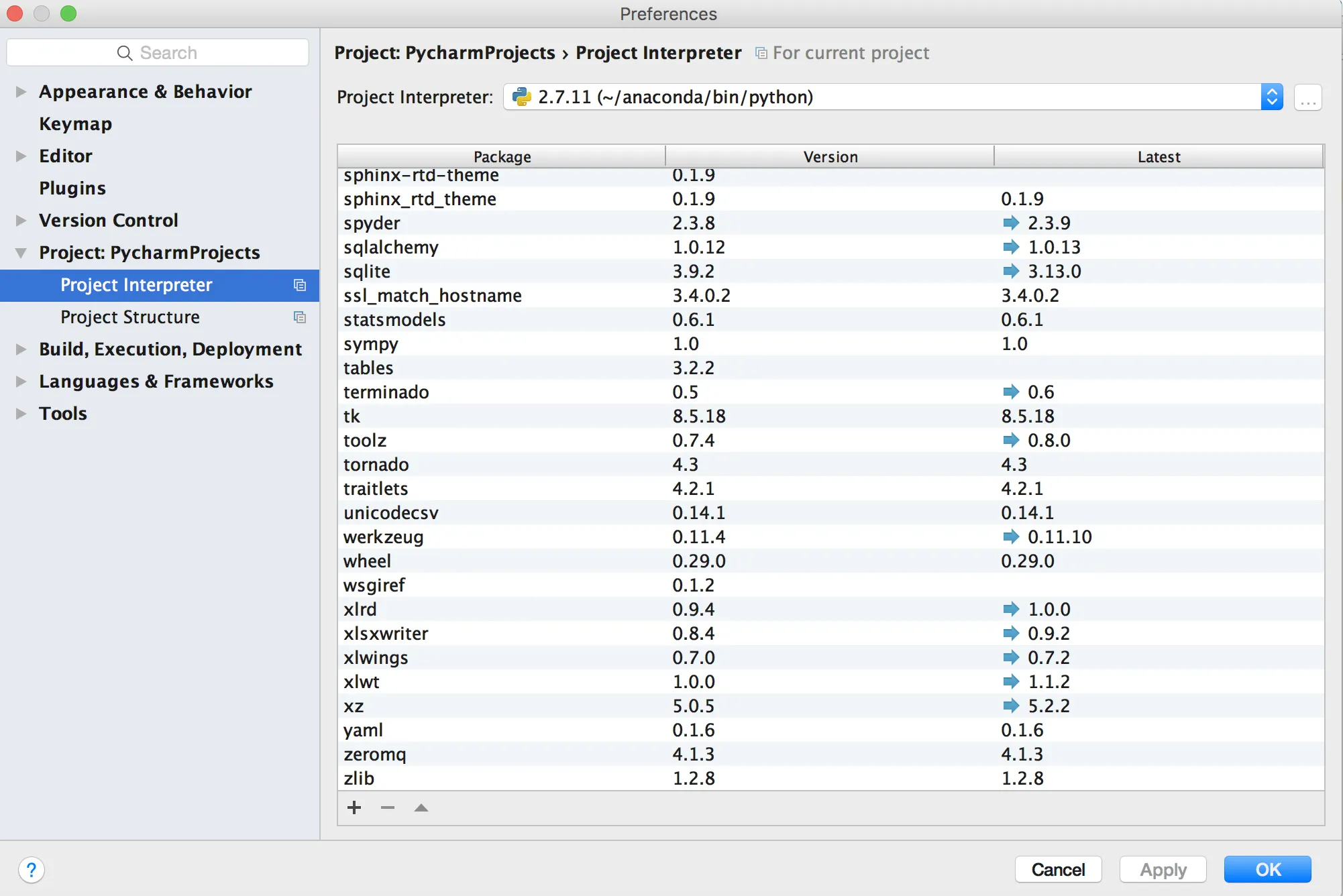Image resolution: width=1343 pixels, height=896 pixels.
Task: Click the add package plus icon
Action: point(354,807)
